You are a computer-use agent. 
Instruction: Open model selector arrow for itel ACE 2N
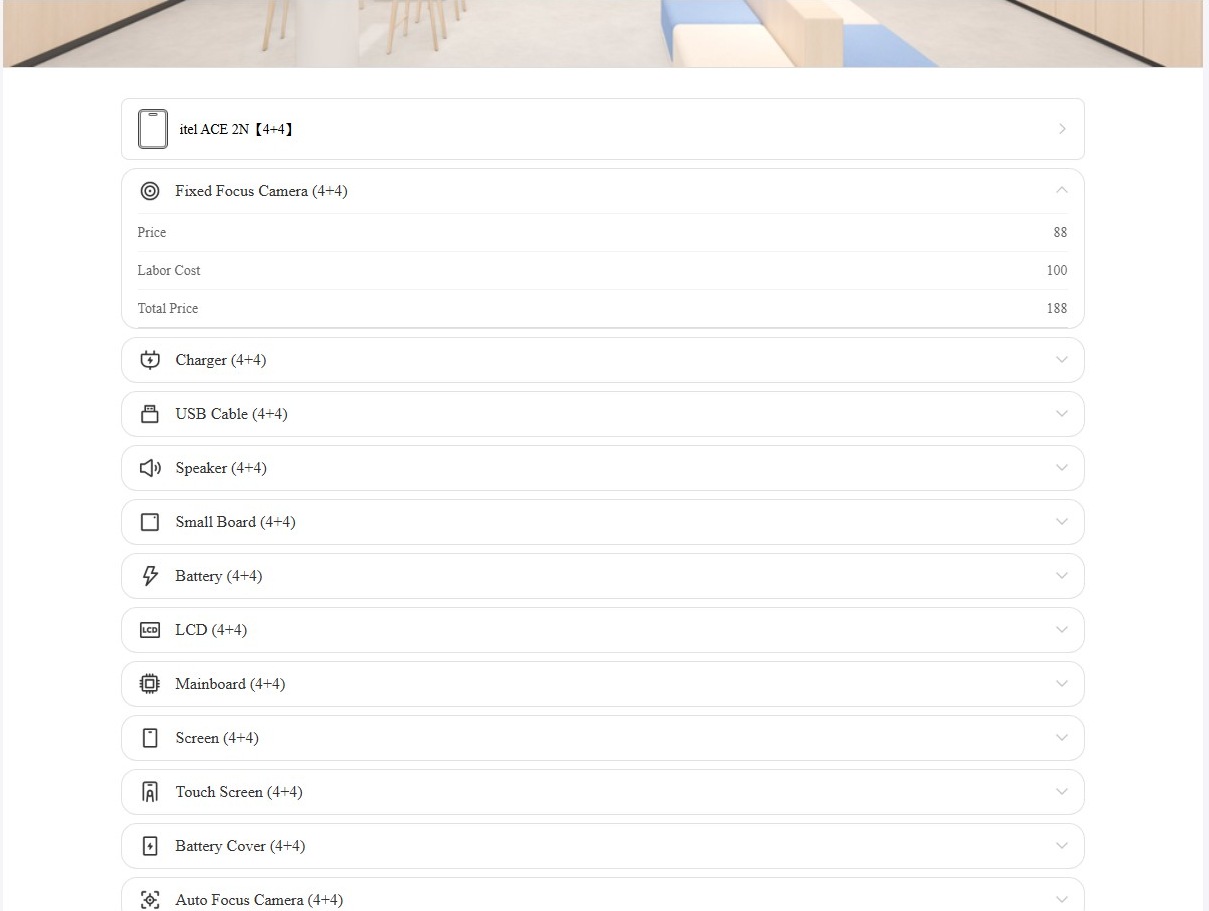click(1062, 129)
